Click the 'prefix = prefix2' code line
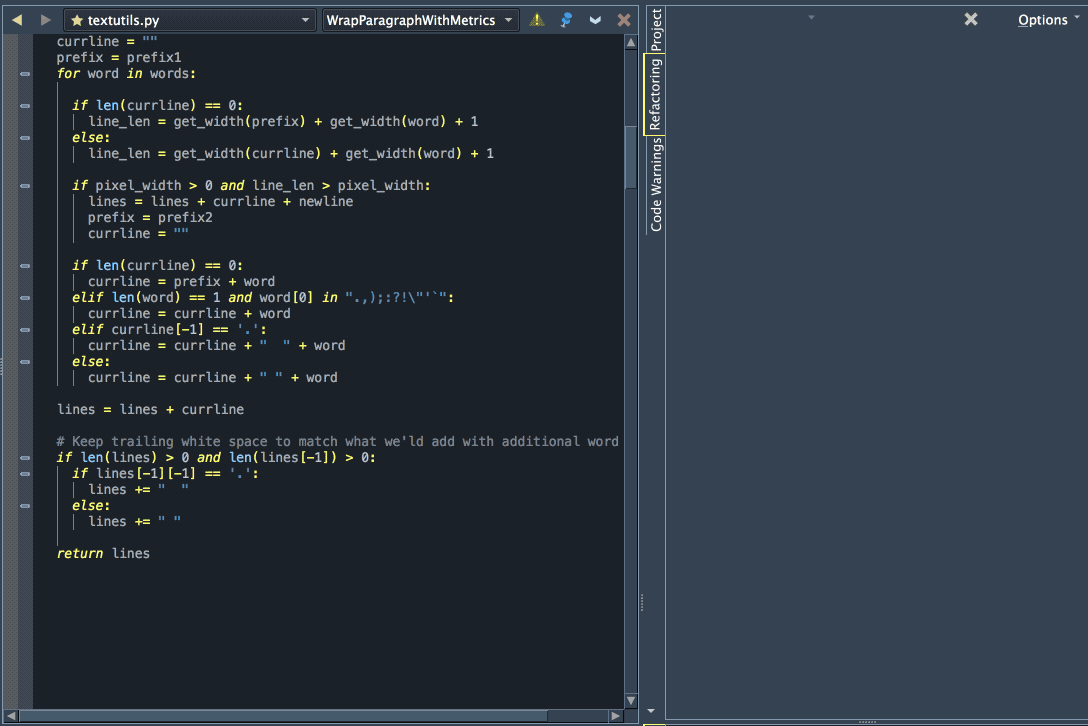This screenshot has width=1088, height=726. (150, 217)
